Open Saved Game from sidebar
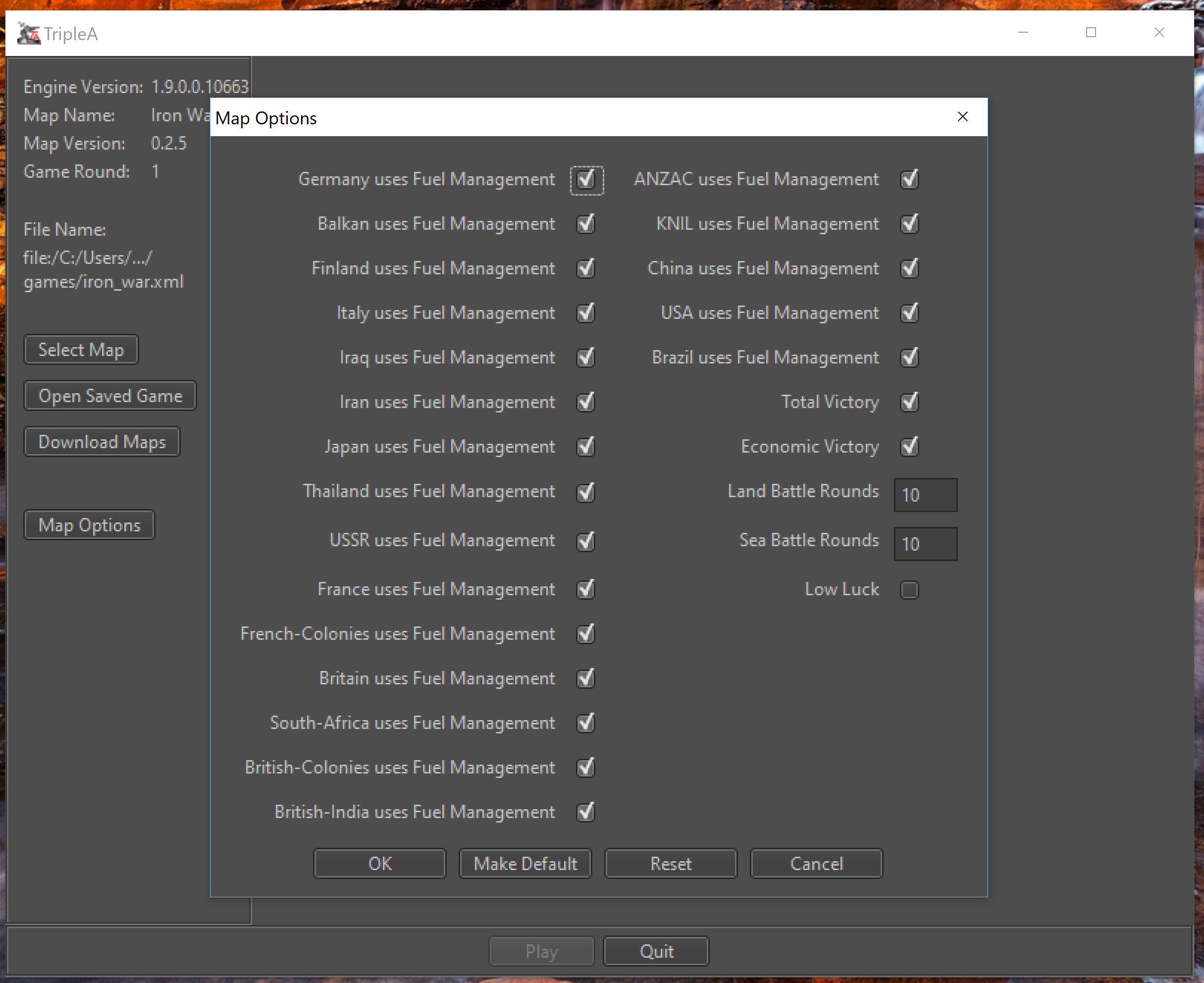This screenshot has width=1204, height=983. point(110,396)
